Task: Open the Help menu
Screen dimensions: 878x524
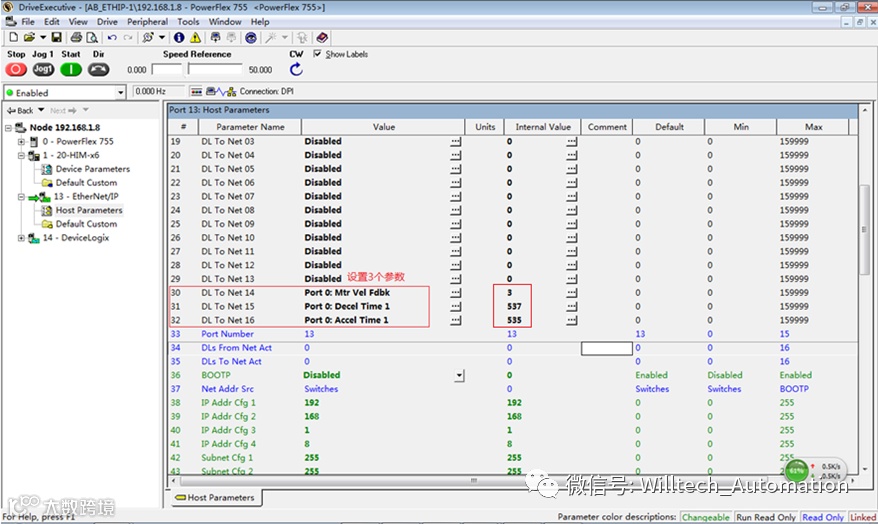Action: coord(260,22)
